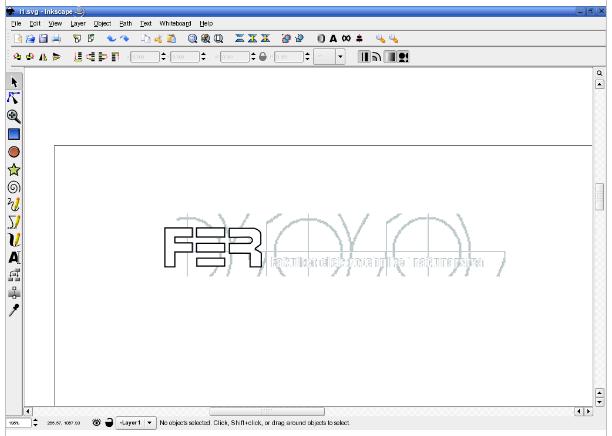Select the freehand Pencil tool

[x=14, y=205]
